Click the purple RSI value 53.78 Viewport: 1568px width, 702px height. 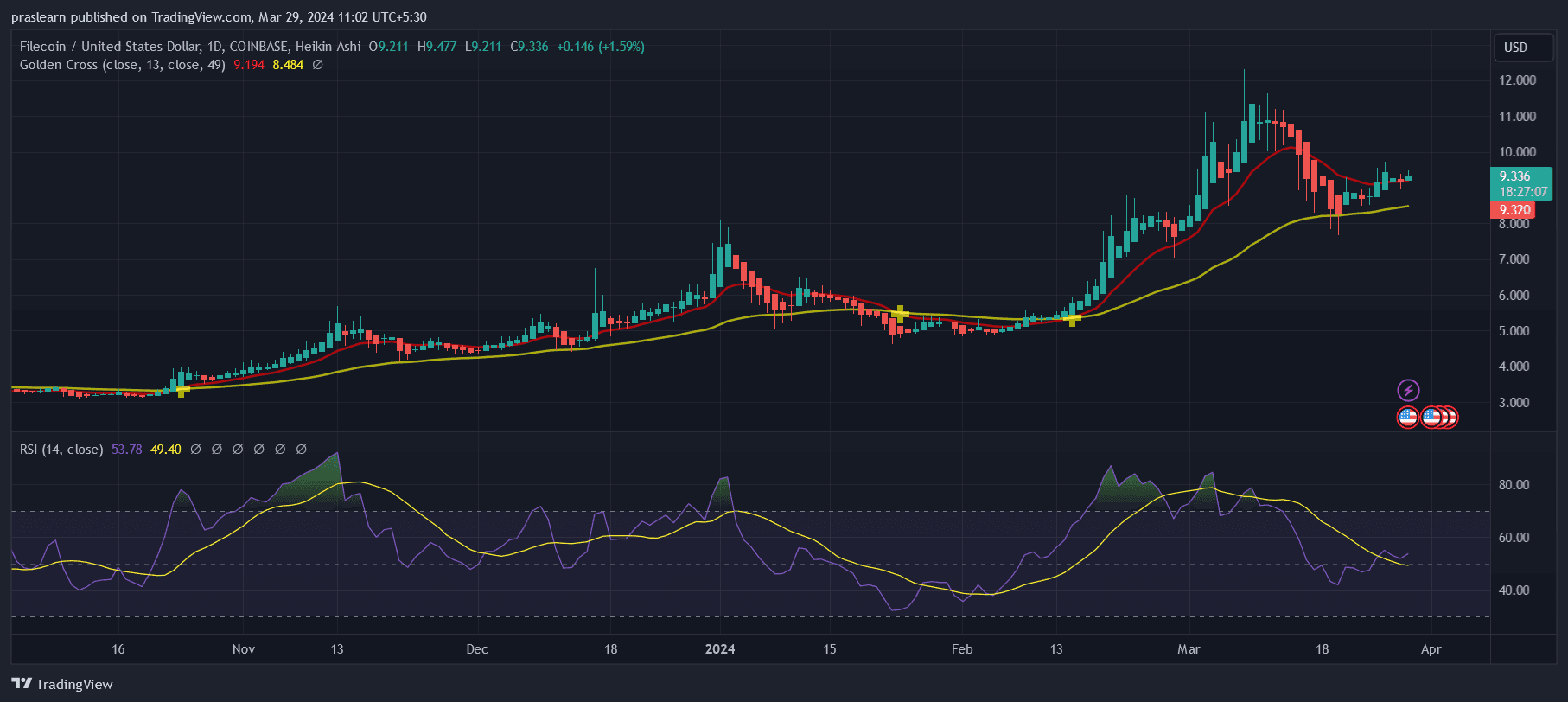(x=126, y=450)
